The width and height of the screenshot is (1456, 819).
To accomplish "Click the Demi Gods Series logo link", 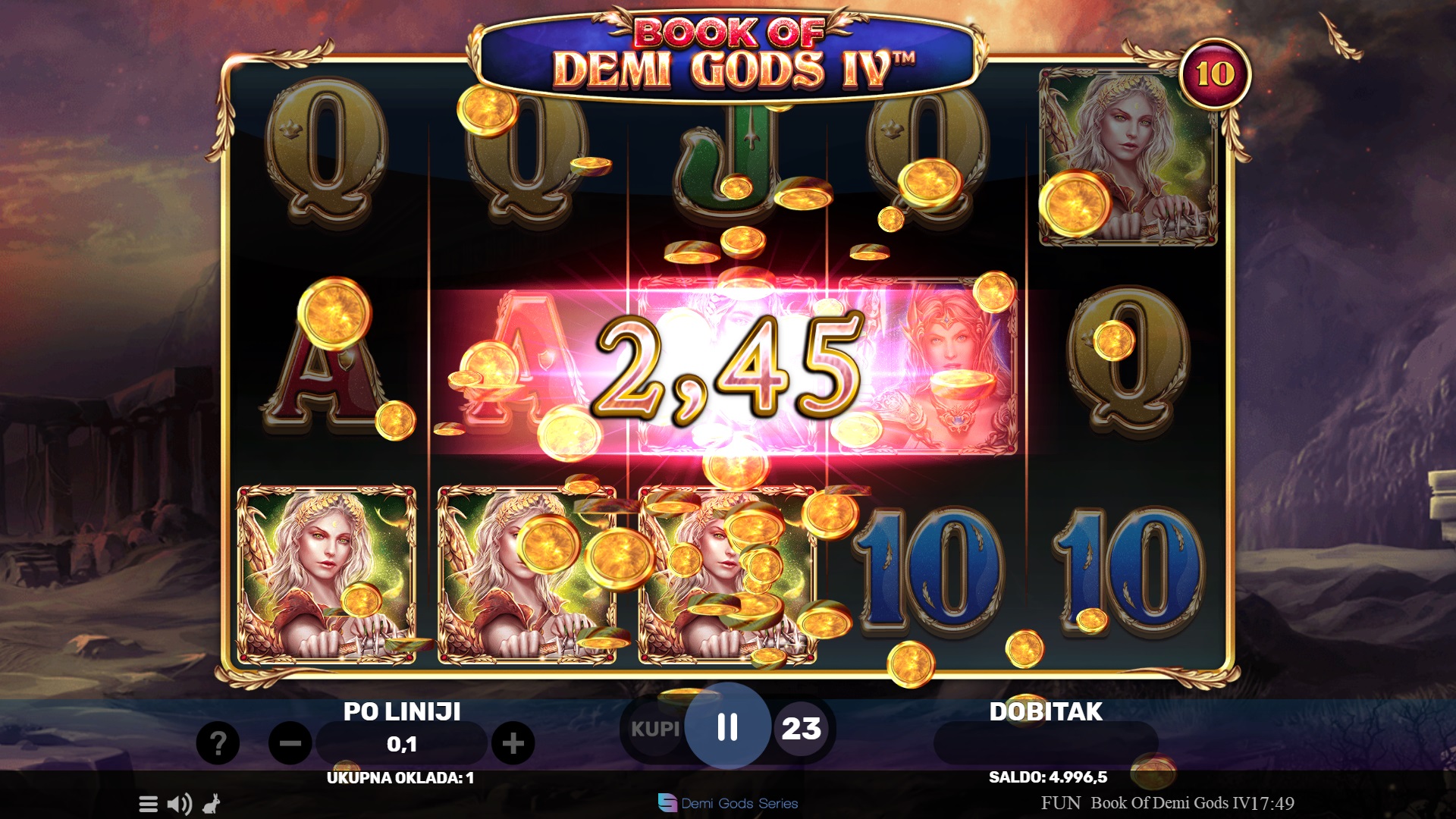I will click(x=728, y=803).
